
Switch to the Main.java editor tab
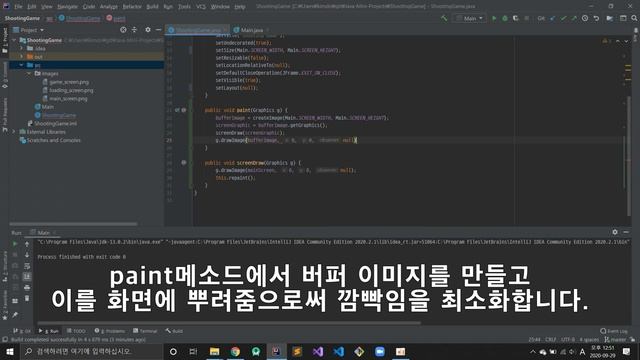pyautogui.click(x=251, y=30)
